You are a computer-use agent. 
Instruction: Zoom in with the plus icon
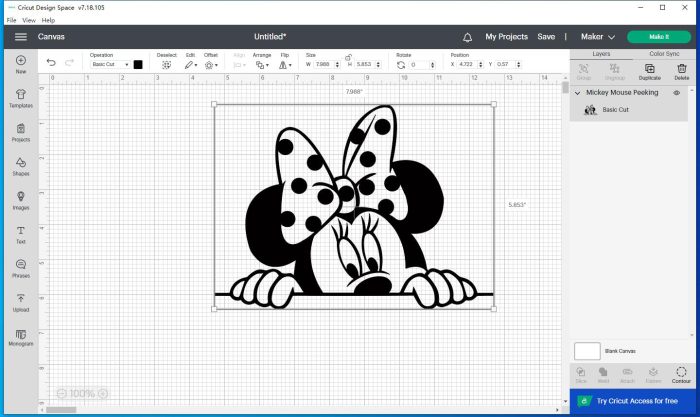click(103, 393)
